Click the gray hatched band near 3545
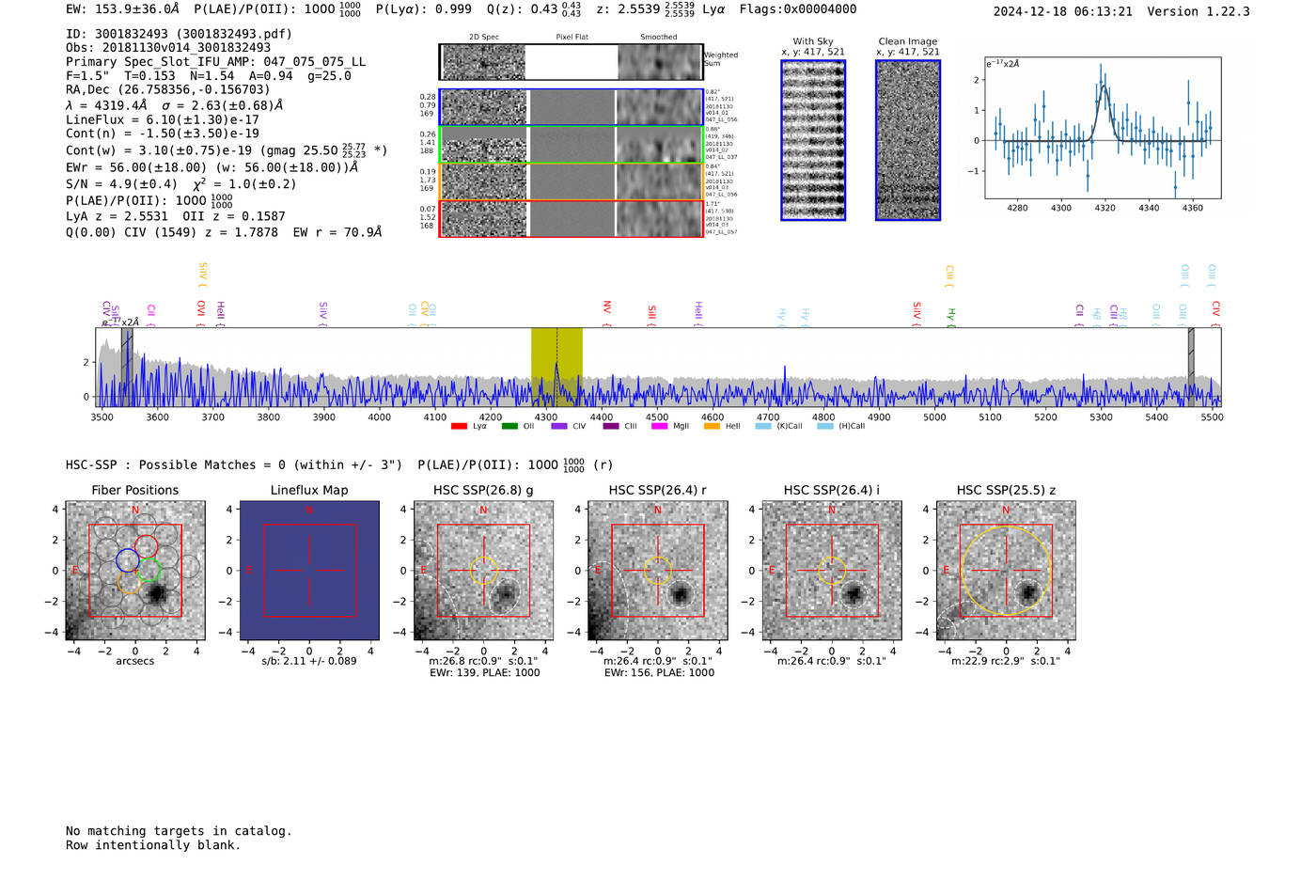This screenshot has height=896, width=1316. (x=127, y=367)
